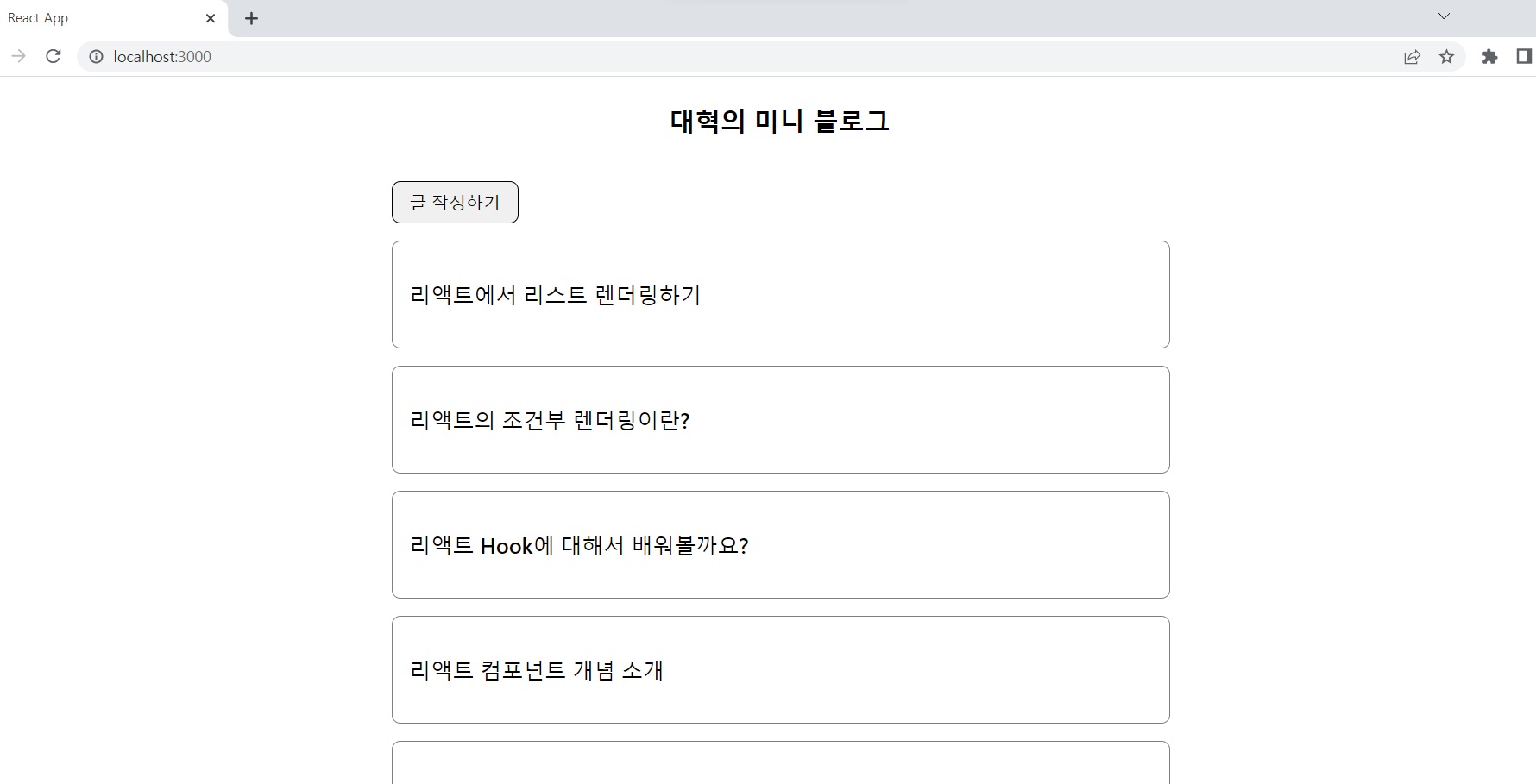
Task: Go forward with the arrow icon
Action: pos(18,56)
